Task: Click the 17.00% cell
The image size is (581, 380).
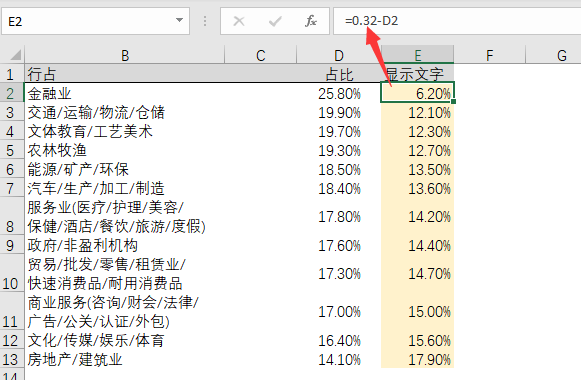Action: pyautogui.click(x=339, y=312)
